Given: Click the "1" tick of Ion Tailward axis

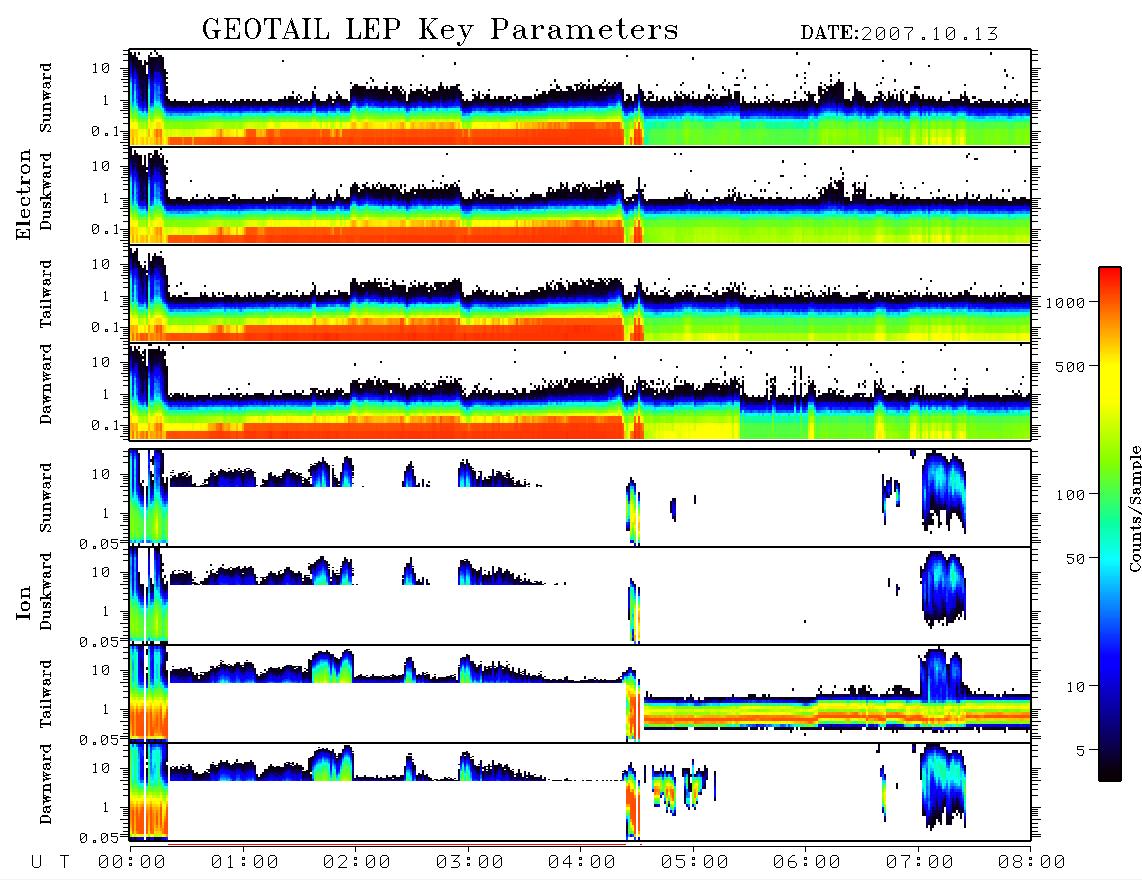Looking at the screenshot, I should (x=106, y=709).
